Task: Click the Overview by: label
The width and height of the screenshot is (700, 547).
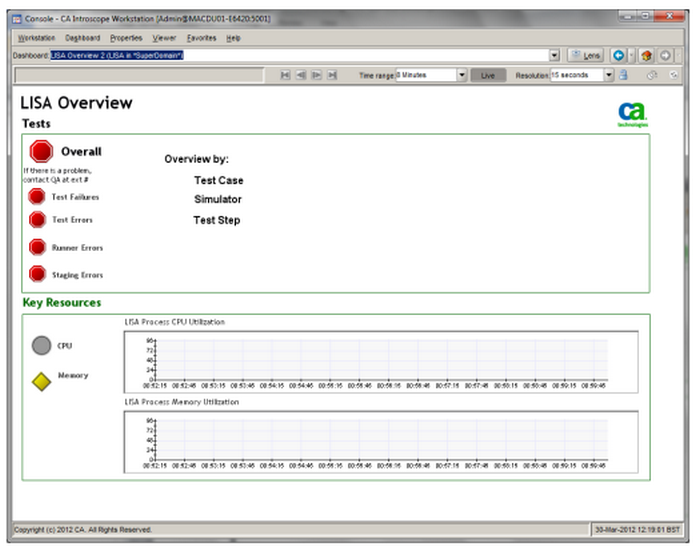Action: click(196, 159)
